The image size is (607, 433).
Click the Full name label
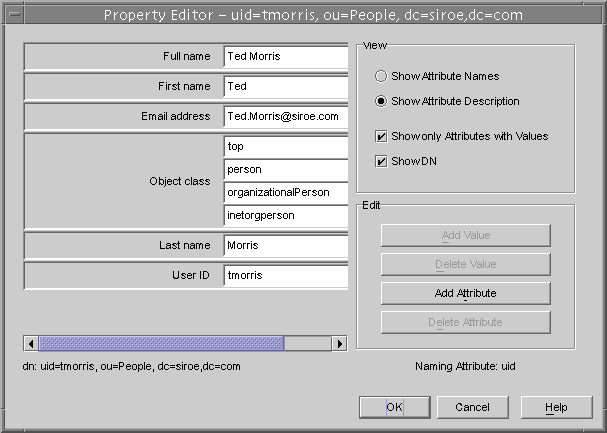(187, 56)
